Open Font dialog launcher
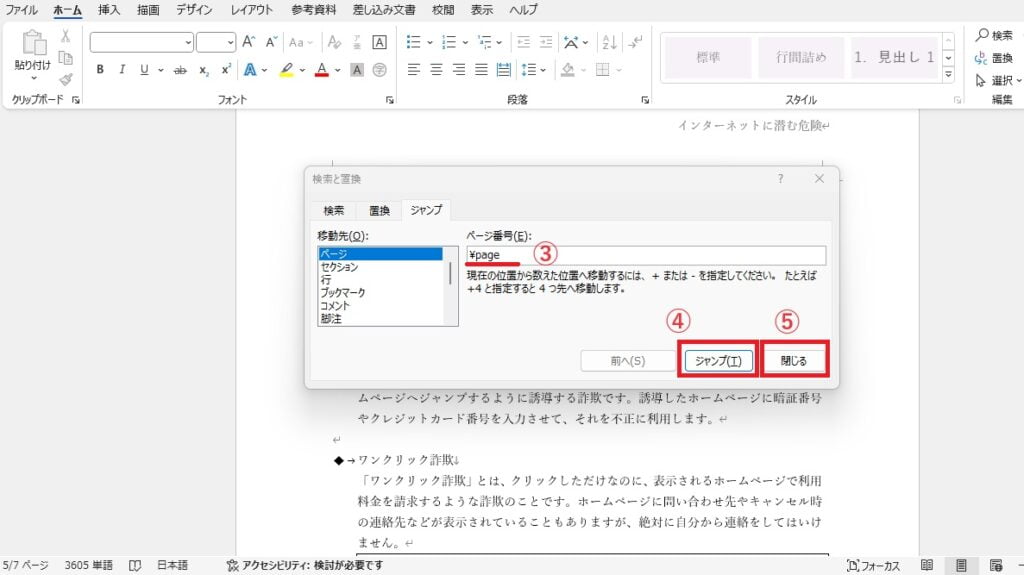1024x575 pixels. coord(390,100)
